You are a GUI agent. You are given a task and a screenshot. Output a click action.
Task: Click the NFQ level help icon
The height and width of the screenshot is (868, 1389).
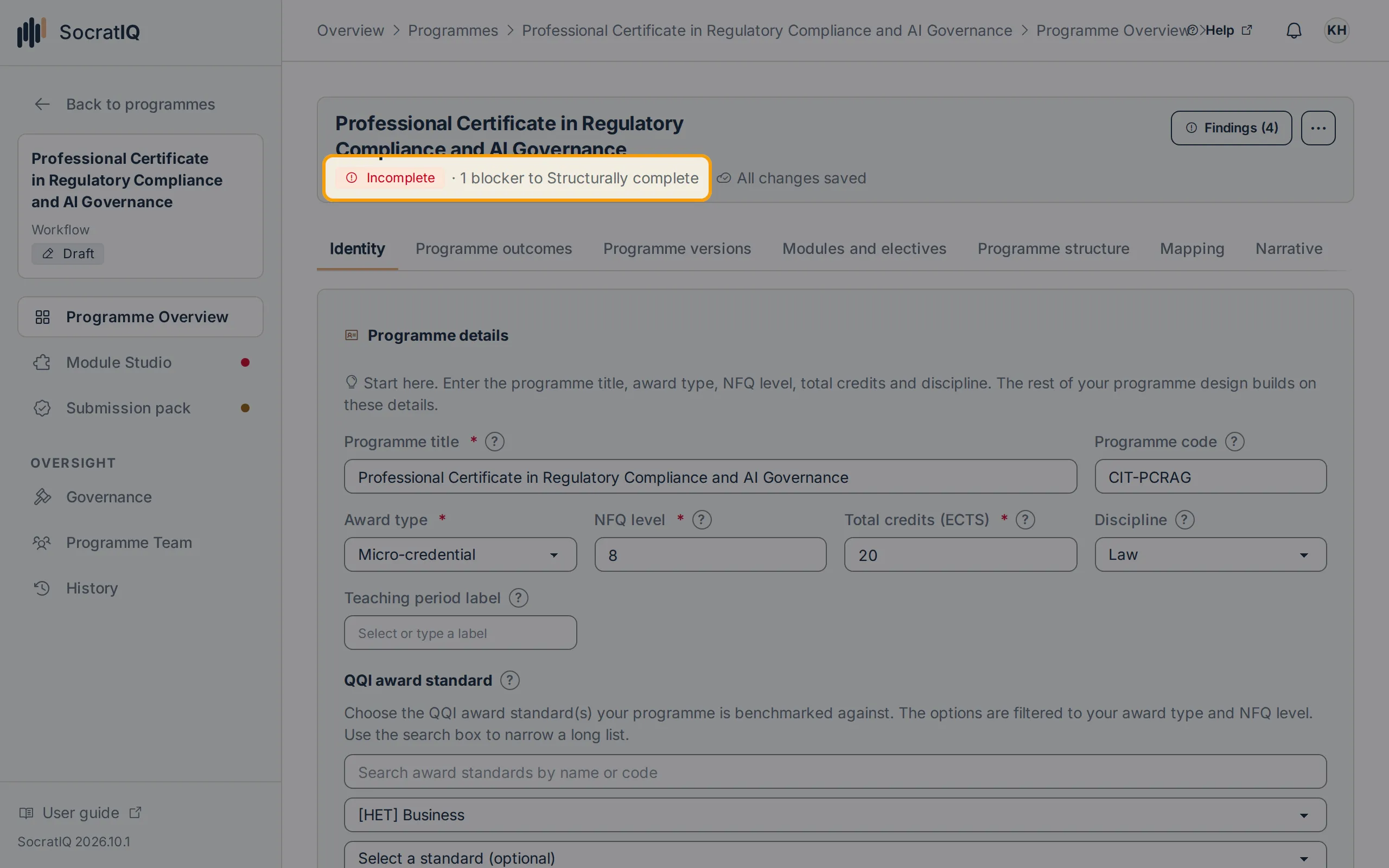click(702, 520)
